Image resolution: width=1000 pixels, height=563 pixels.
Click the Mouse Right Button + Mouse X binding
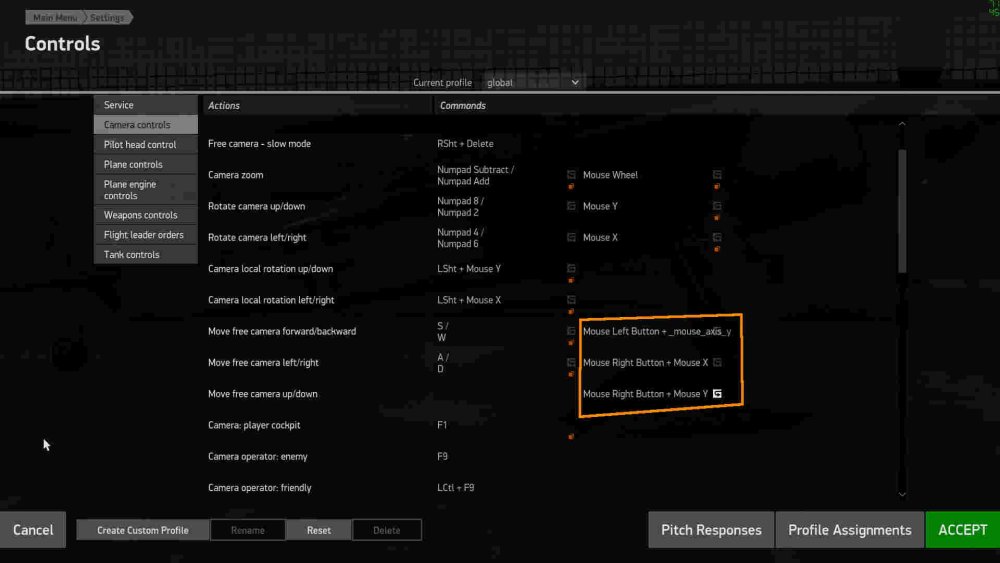pyautogui.click(x=645, y=362)
